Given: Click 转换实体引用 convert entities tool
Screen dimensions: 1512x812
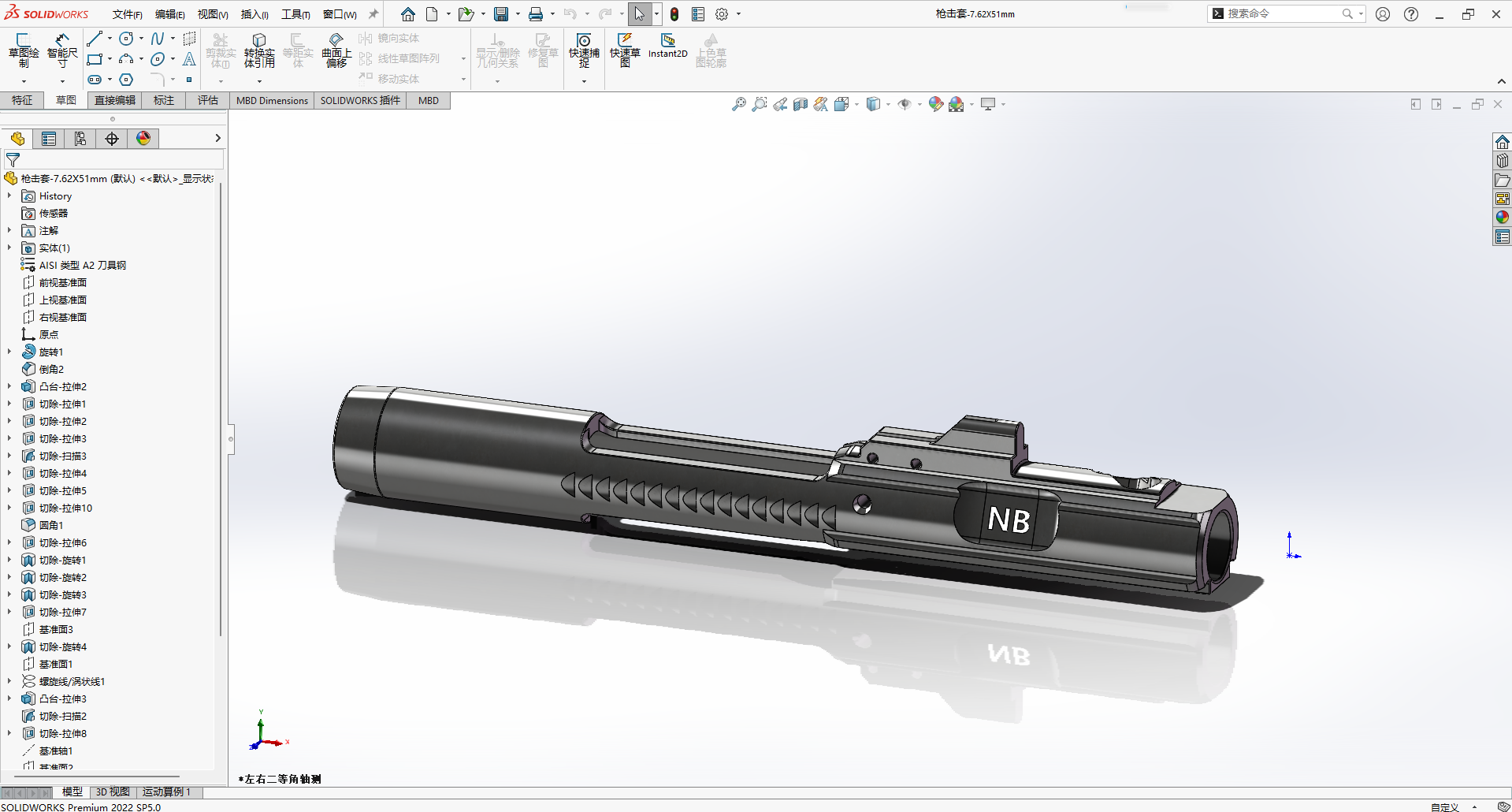Looking at the screenshot, I should point(259,50).
